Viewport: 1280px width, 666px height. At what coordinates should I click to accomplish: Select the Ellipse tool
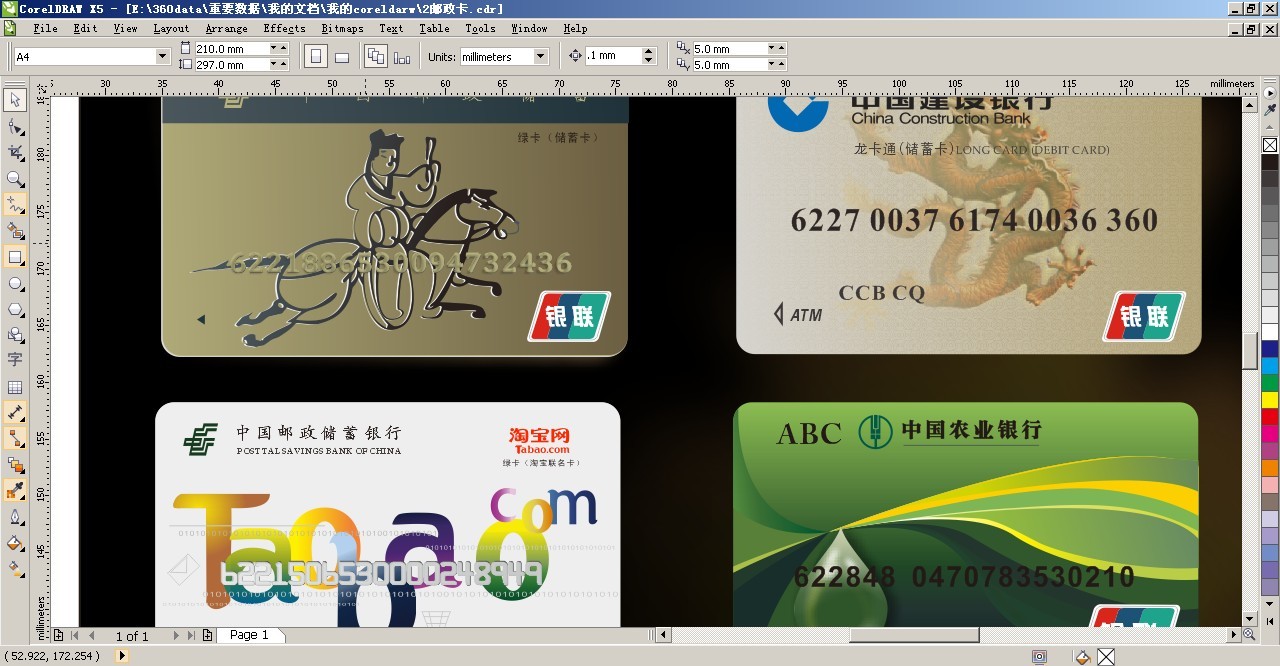(x=15, y=283)
